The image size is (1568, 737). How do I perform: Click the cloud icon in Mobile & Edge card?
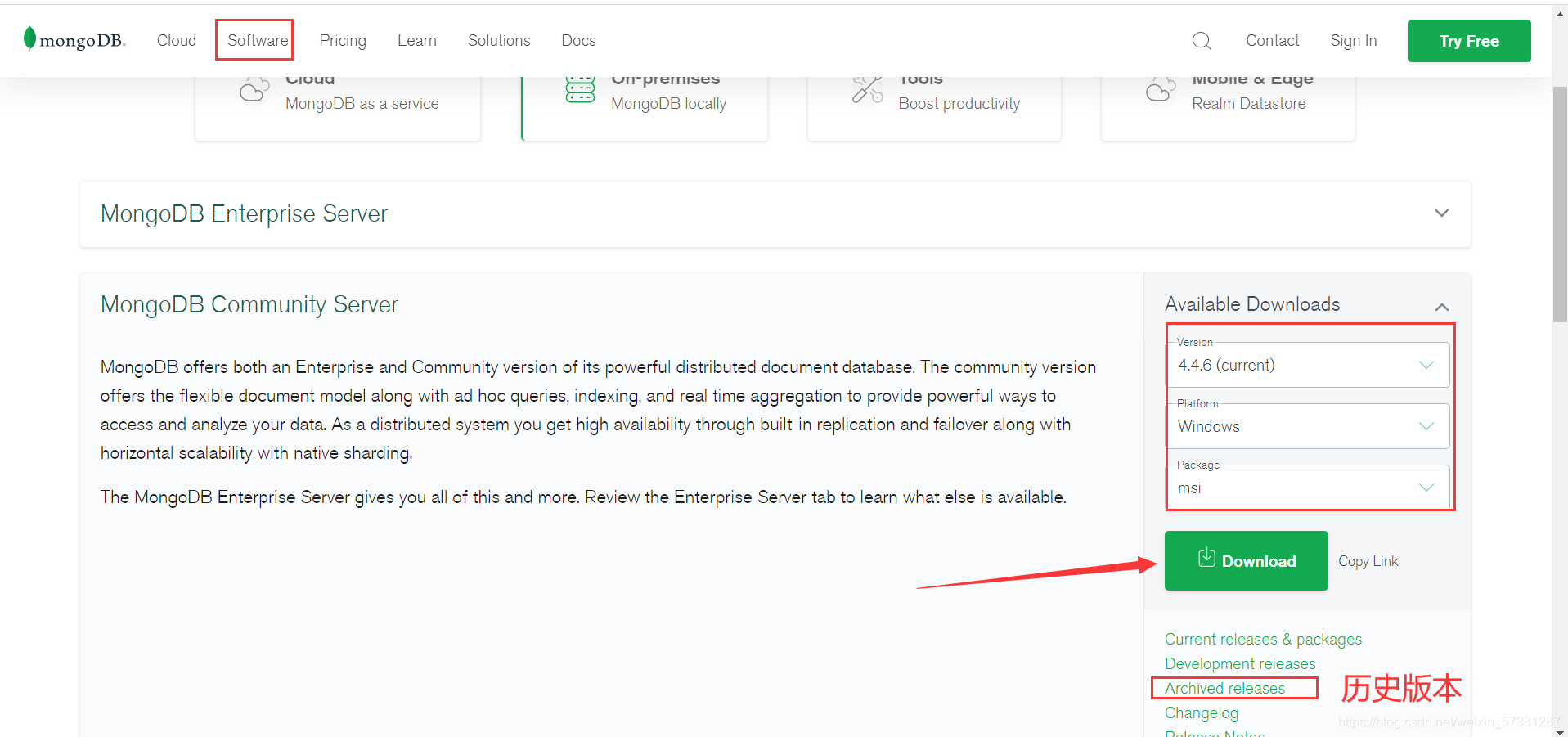click(1160, 89)
